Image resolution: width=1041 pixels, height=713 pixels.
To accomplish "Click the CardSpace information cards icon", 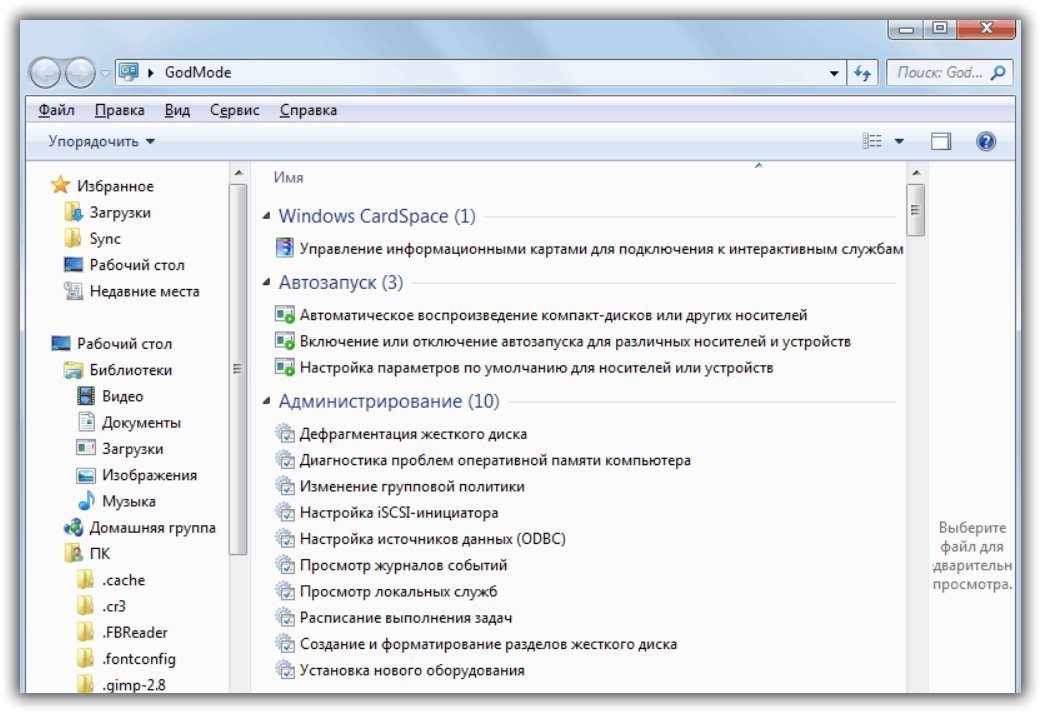I will 285,248.
